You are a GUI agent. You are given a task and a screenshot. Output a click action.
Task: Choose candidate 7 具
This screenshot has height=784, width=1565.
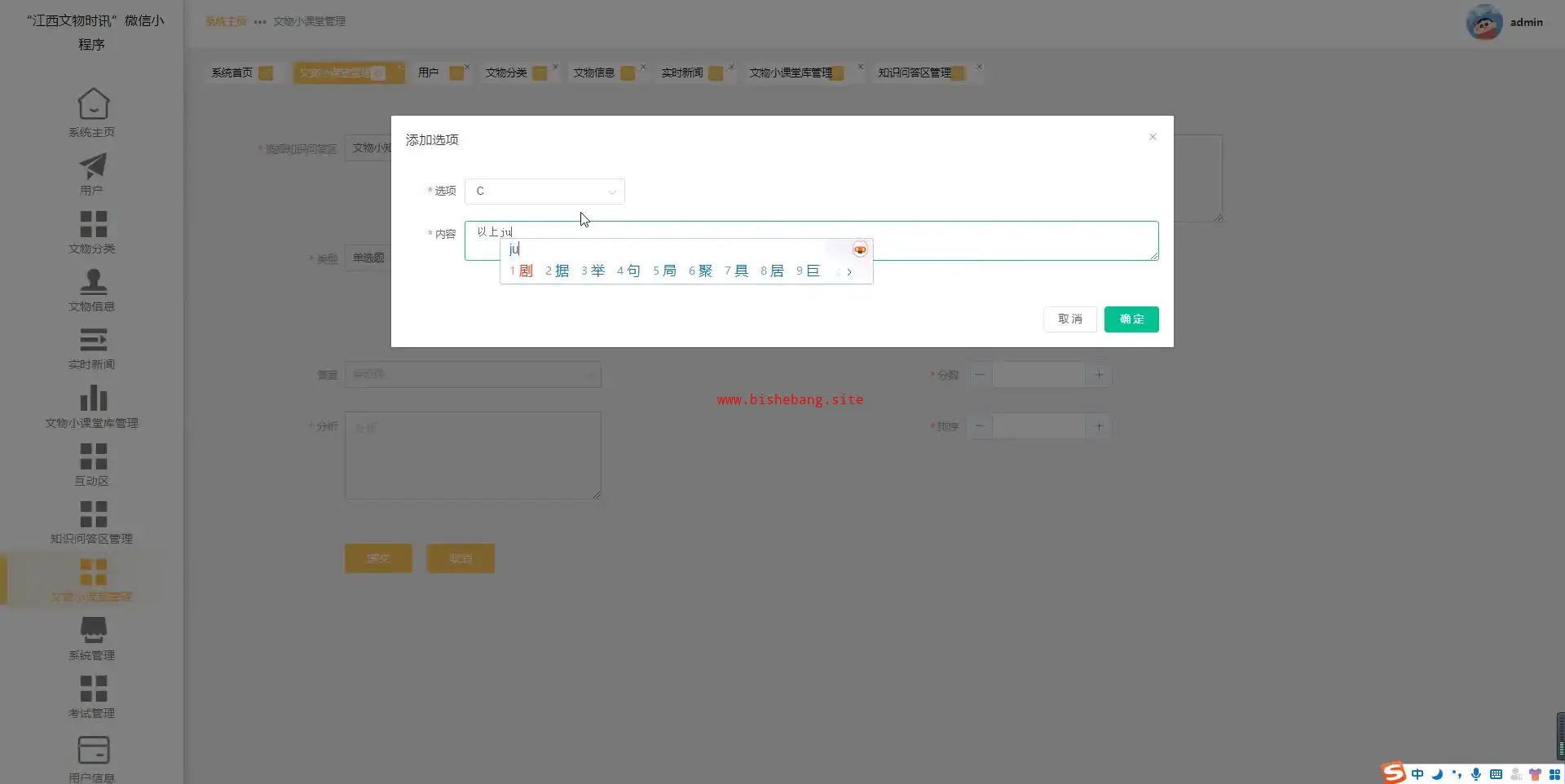point(737,271)
